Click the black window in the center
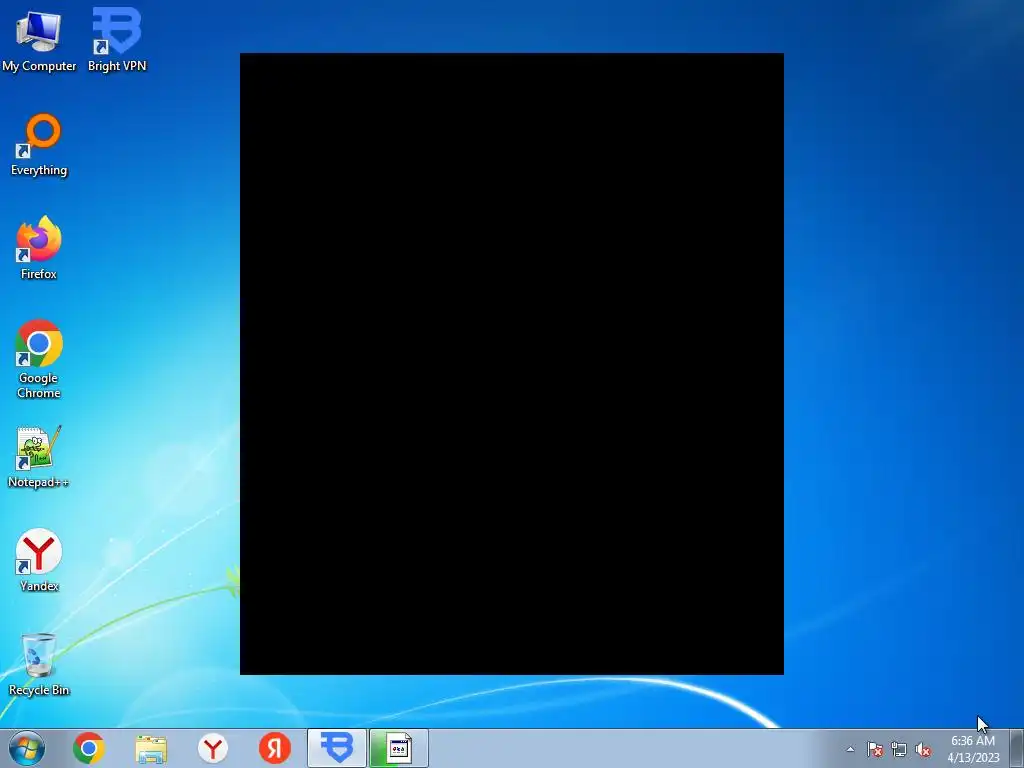 (511, 364)
